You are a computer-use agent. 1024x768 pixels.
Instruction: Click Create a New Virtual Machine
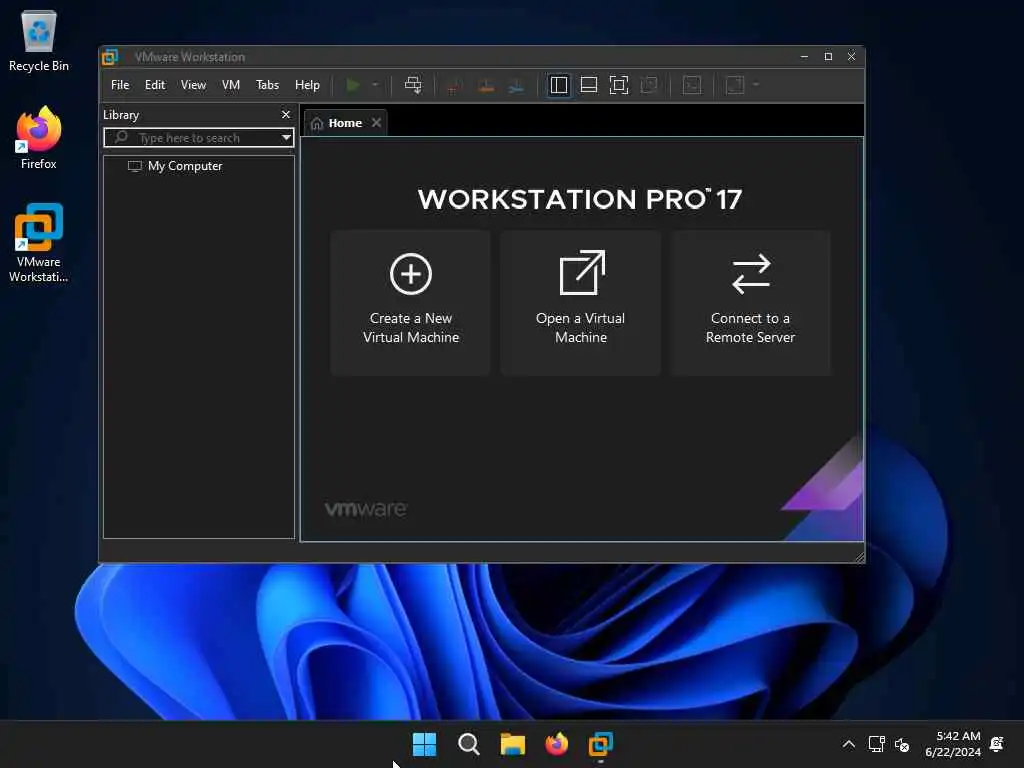(411, 302)
